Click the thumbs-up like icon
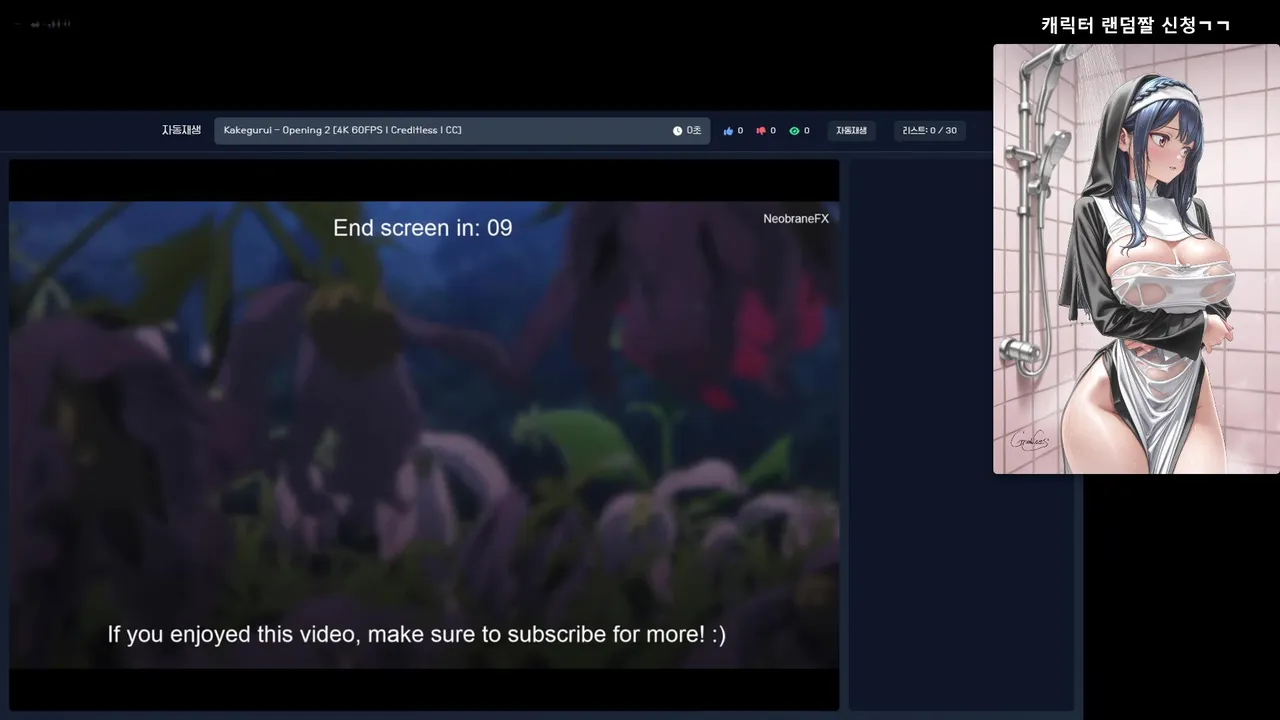The height and width of the screenshot is (720, 1280). (x=728, y=131)
